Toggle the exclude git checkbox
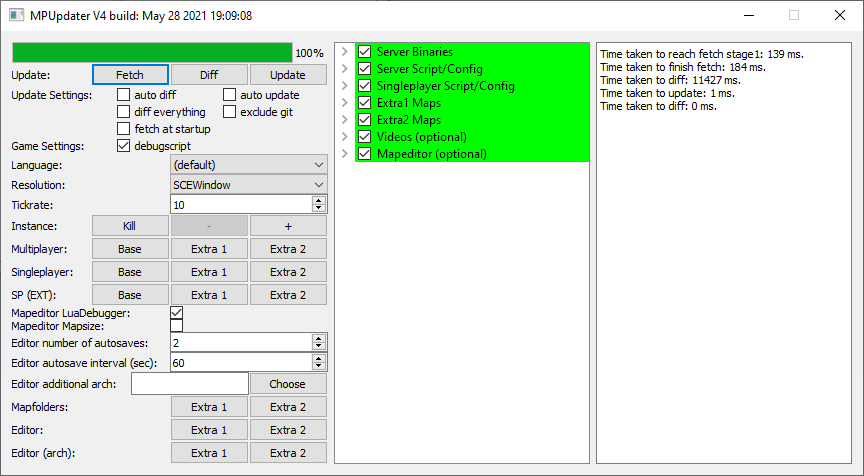864x476 pixels. [230, 112]
